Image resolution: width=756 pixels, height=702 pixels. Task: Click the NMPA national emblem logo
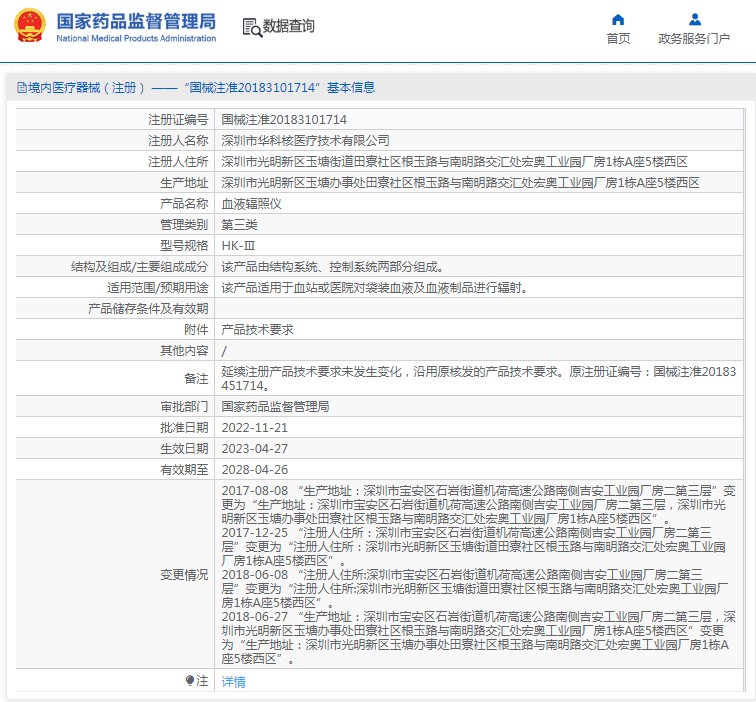[30, 25]
